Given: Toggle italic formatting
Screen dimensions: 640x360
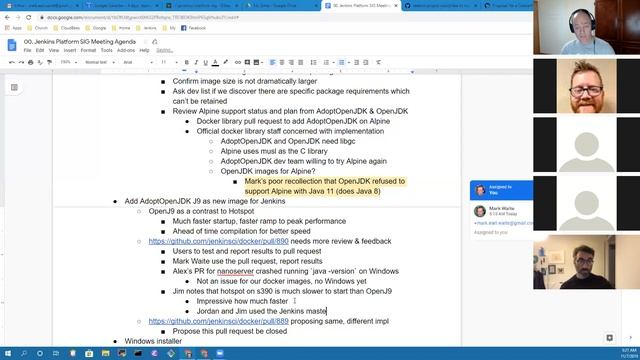Looking at the screenshot, I should point(196,62).
